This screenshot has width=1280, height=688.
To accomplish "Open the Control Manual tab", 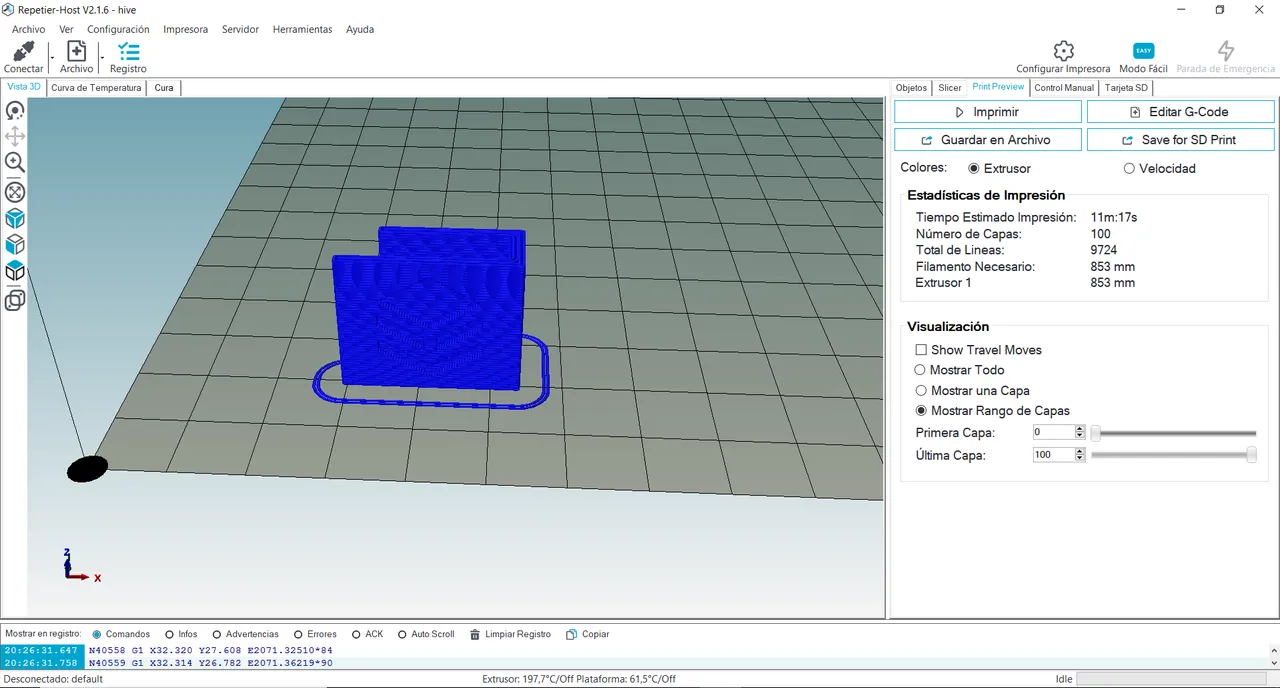I will tap(1064, 88).
